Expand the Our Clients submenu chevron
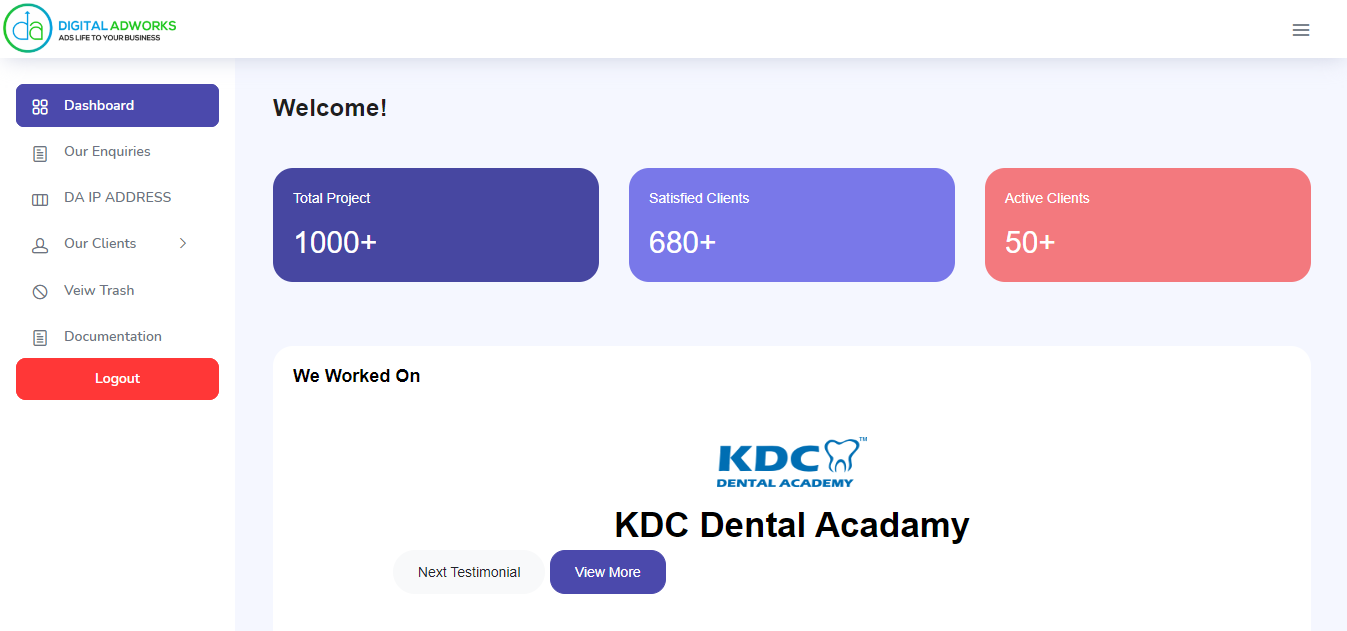 (x=183, y=243)
